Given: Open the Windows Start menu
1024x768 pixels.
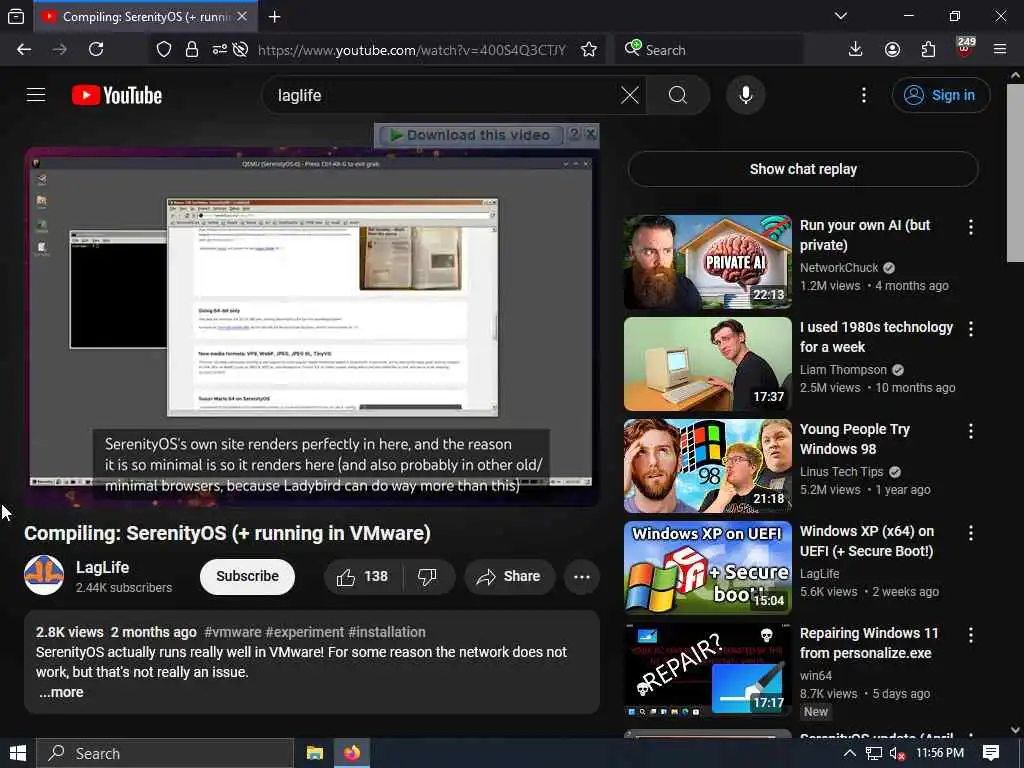Looking at the screenshot, I should click(x=18, y=754).
